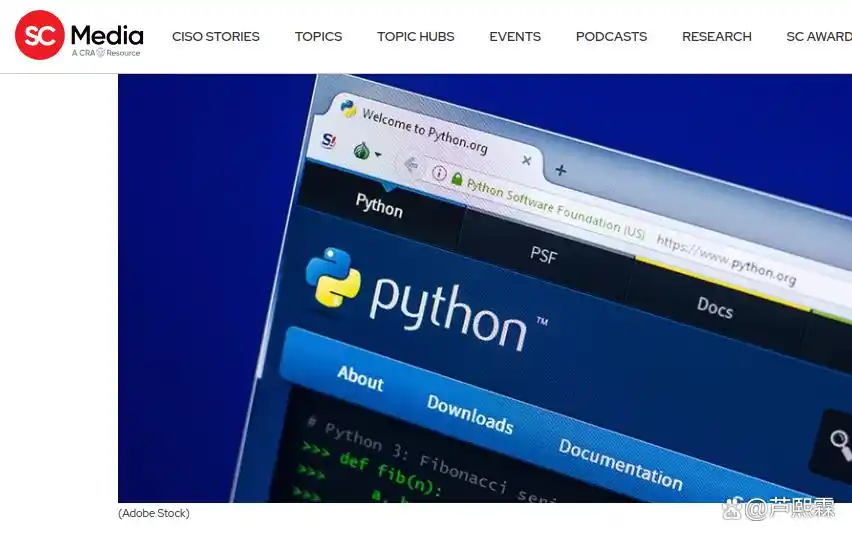Screen dimensions: 852x538
Task: Click the 'A CRA Resource' tagline
Action: 106,53
